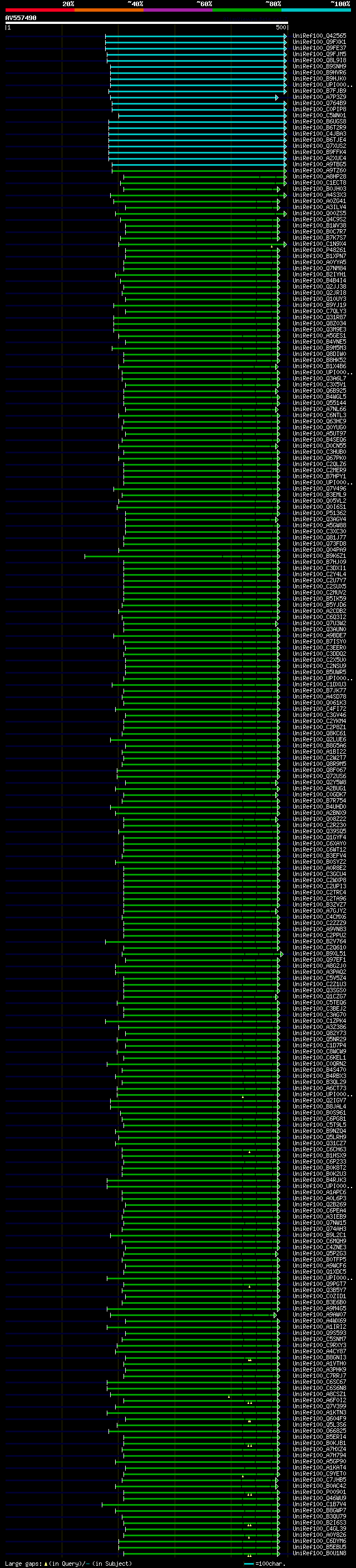Click the purple ~60% identity legend segment
Image resolution: width=356 pixels, height=1568 pixels.
click(x=177, y=10)
